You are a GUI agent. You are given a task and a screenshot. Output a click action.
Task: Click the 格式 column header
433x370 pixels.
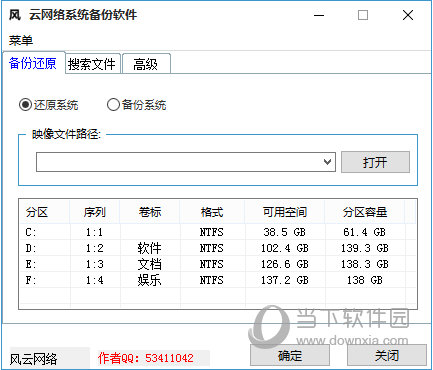point(212,212)
